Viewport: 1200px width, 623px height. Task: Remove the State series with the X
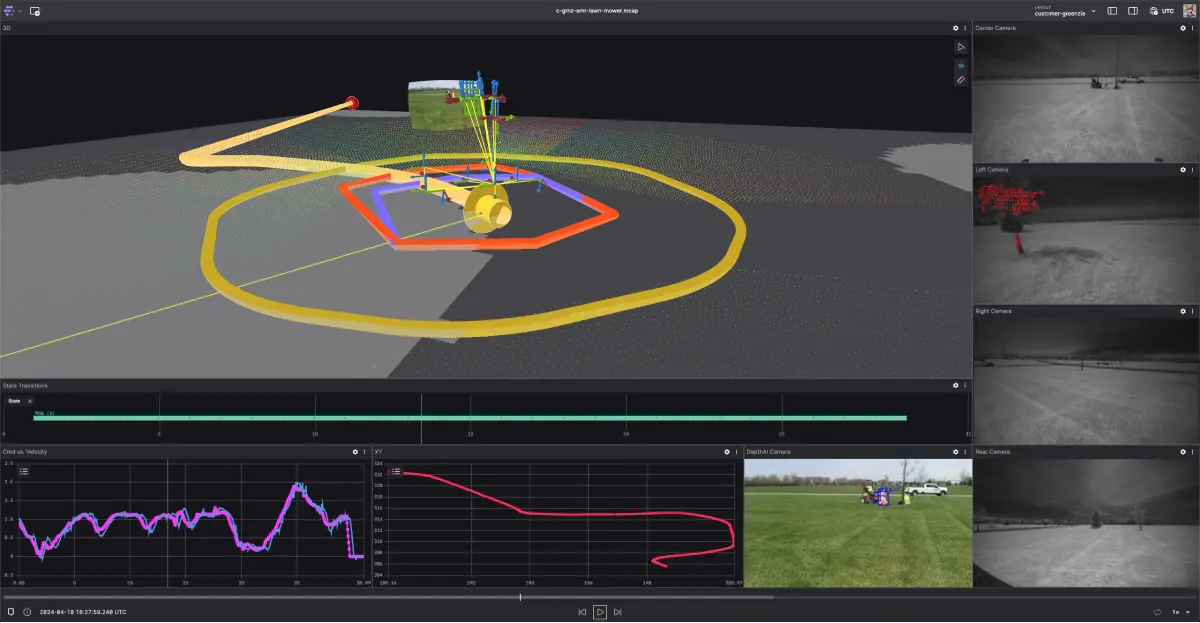coord(30,401)
